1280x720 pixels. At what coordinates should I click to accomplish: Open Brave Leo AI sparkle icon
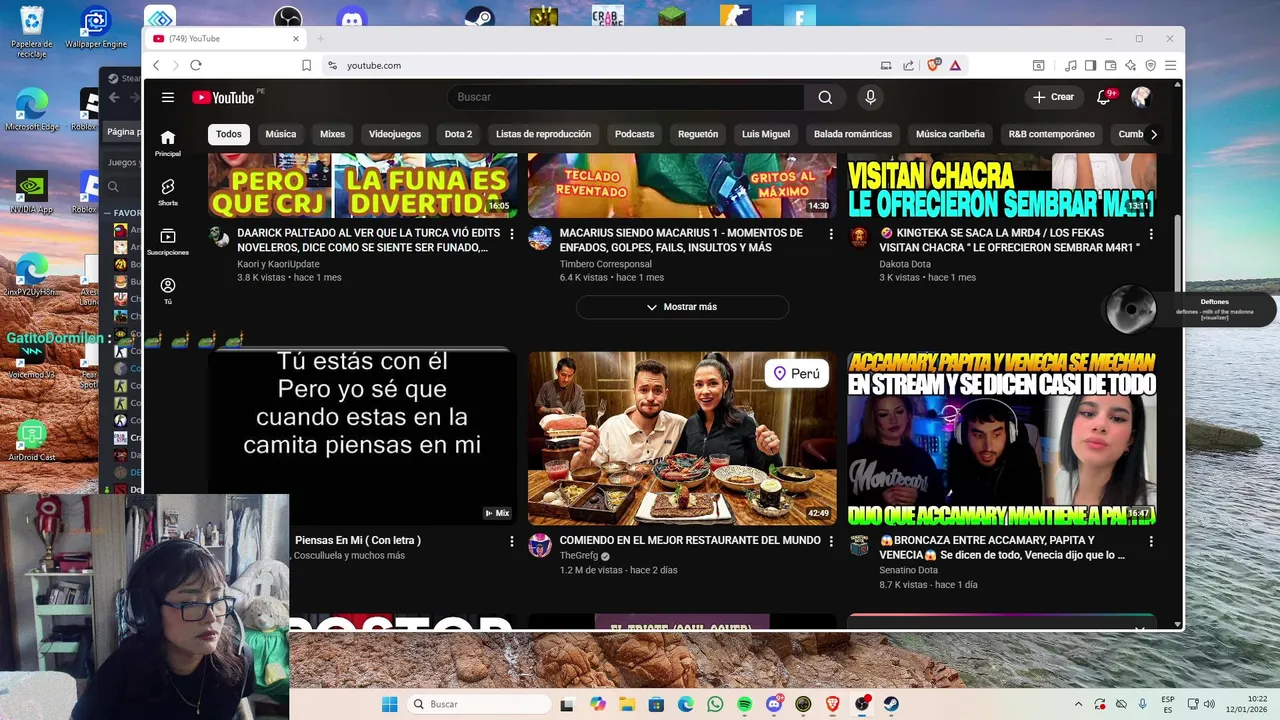point(1130,65)
